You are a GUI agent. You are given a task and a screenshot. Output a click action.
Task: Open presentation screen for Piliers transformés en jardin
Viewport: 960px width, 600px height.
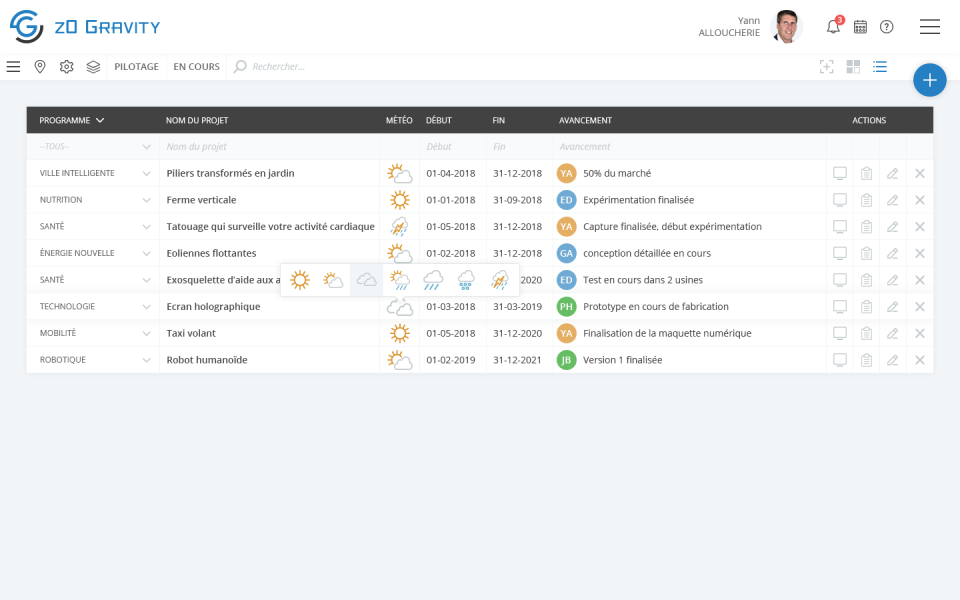coord(840,174)
